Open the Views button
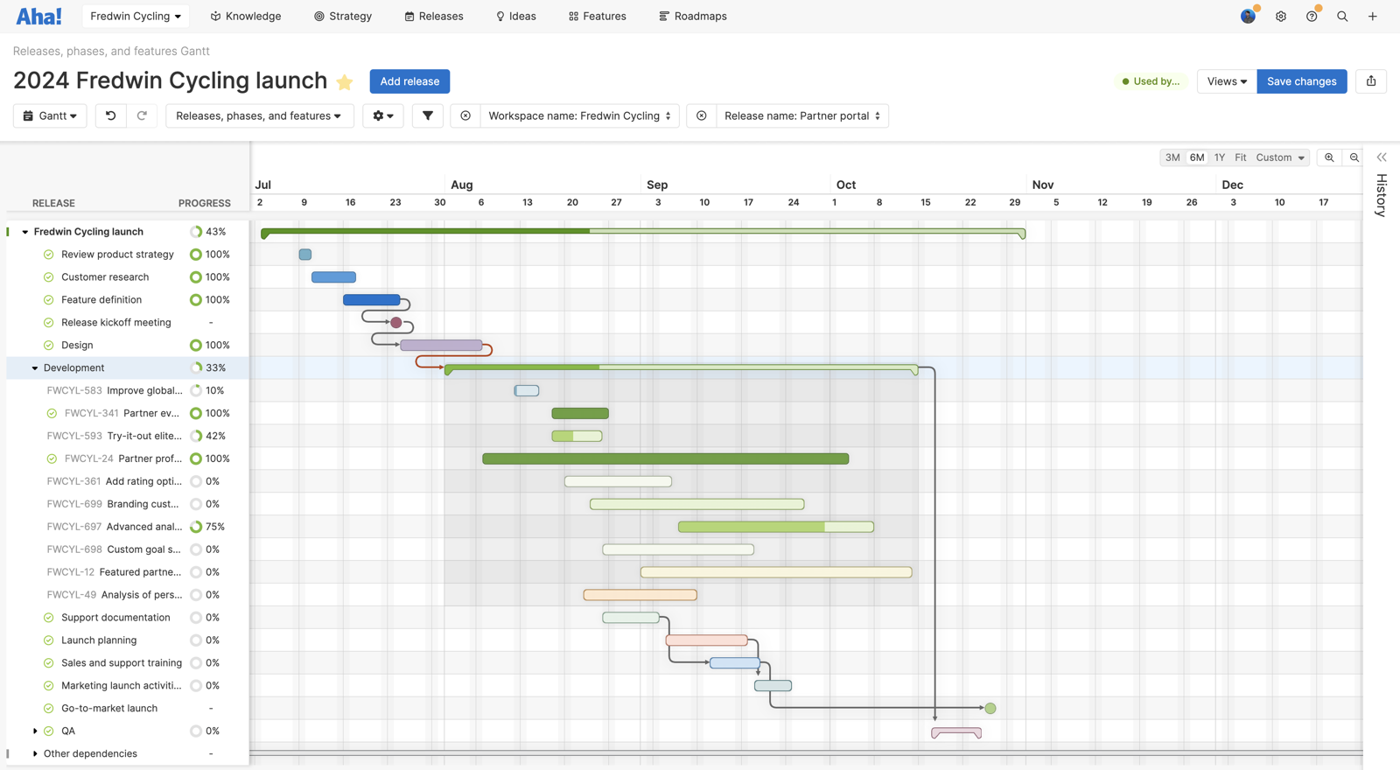The width and height of the screenshot is (1400, 770). tap(1227, 81)
